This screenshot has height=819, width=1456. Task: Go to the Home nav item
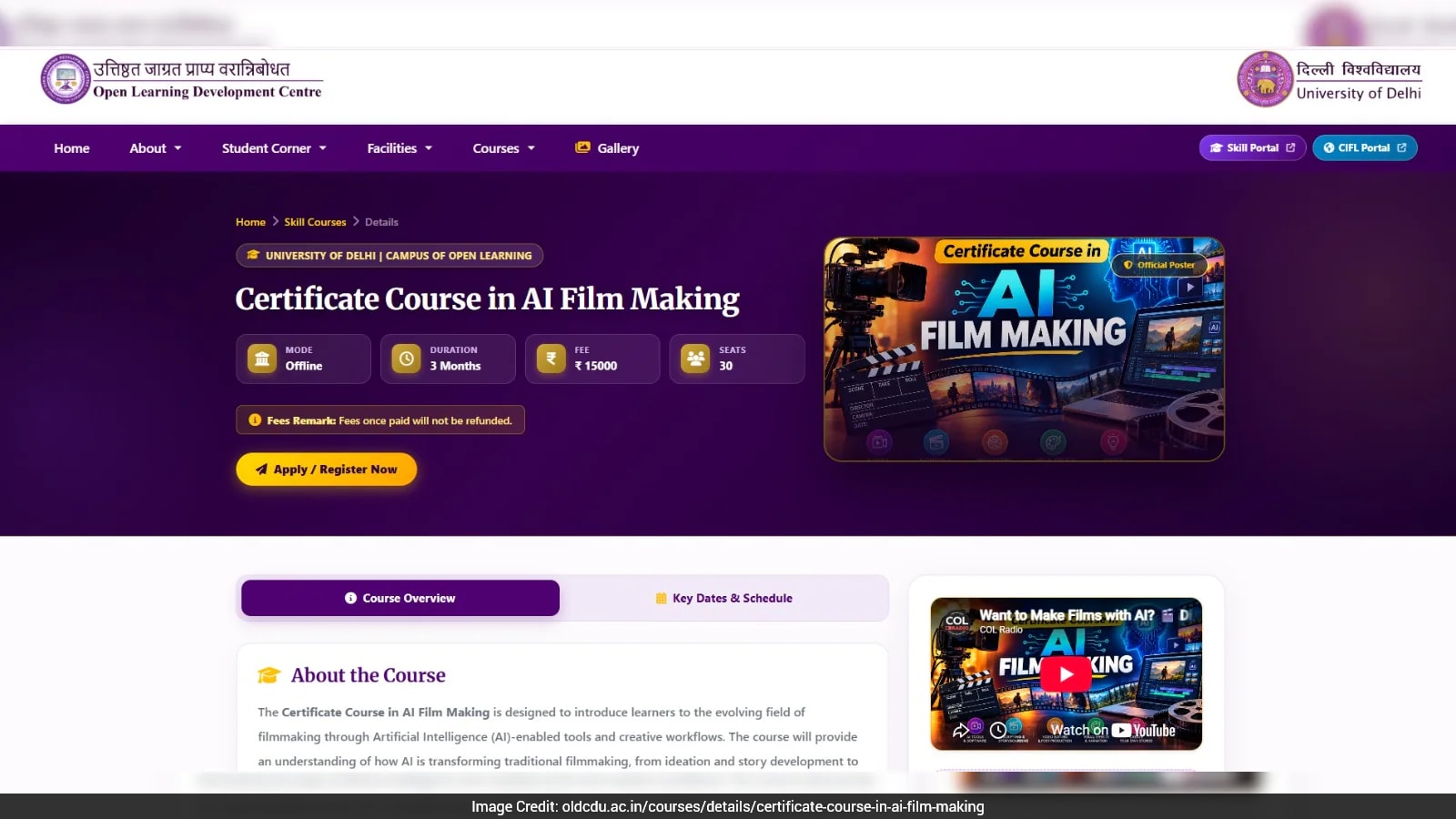pos(72,148)
